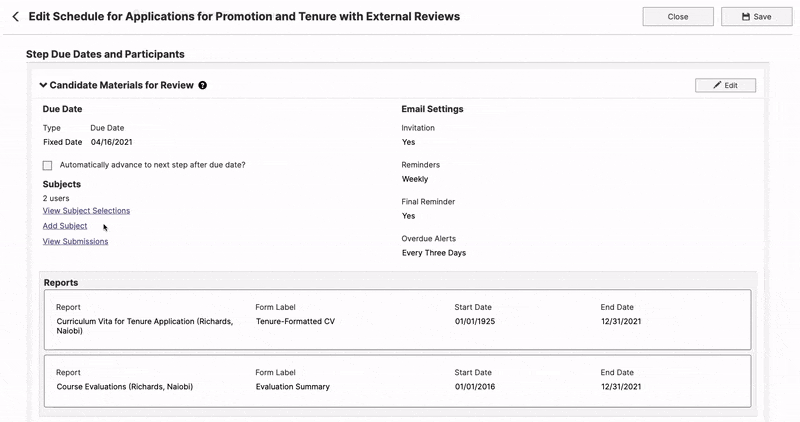Viewport: 800px width, 422px height.
Task: Go back using the left arrow icon
Action: coord(15,17)
